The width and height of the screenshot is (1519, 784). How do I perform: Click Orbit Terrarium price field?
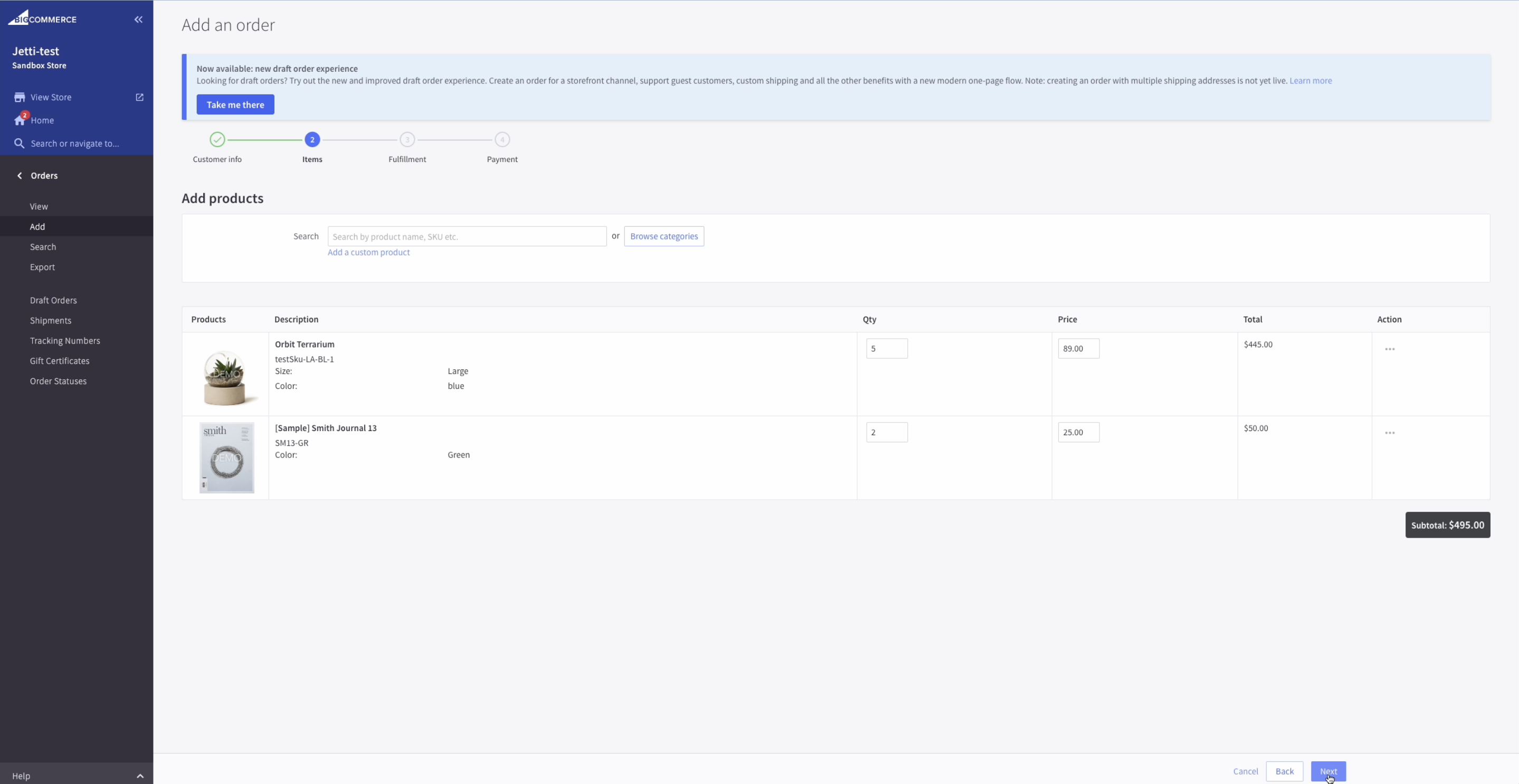pos(1078,348)
